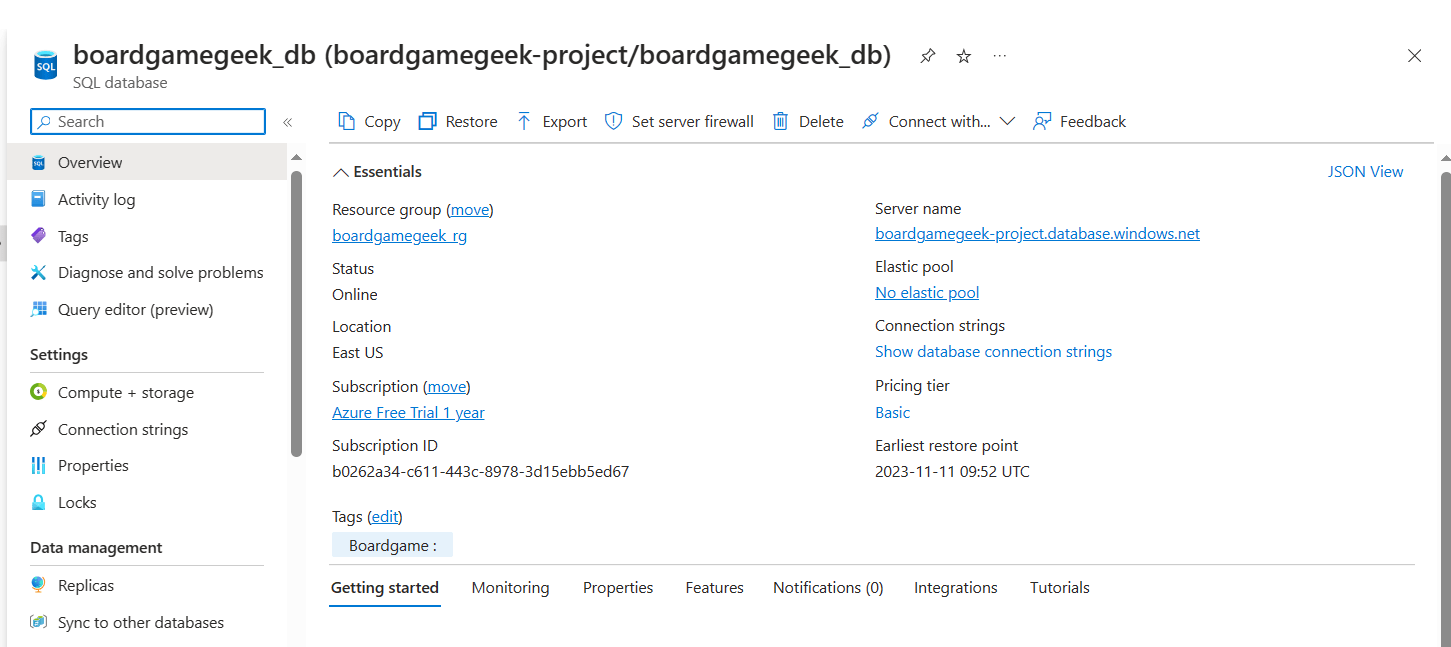Image resolution: width=1451 pixels, height=647 pixels.
Task: Click the Earliest restore point date value
Action: (952, 471)
